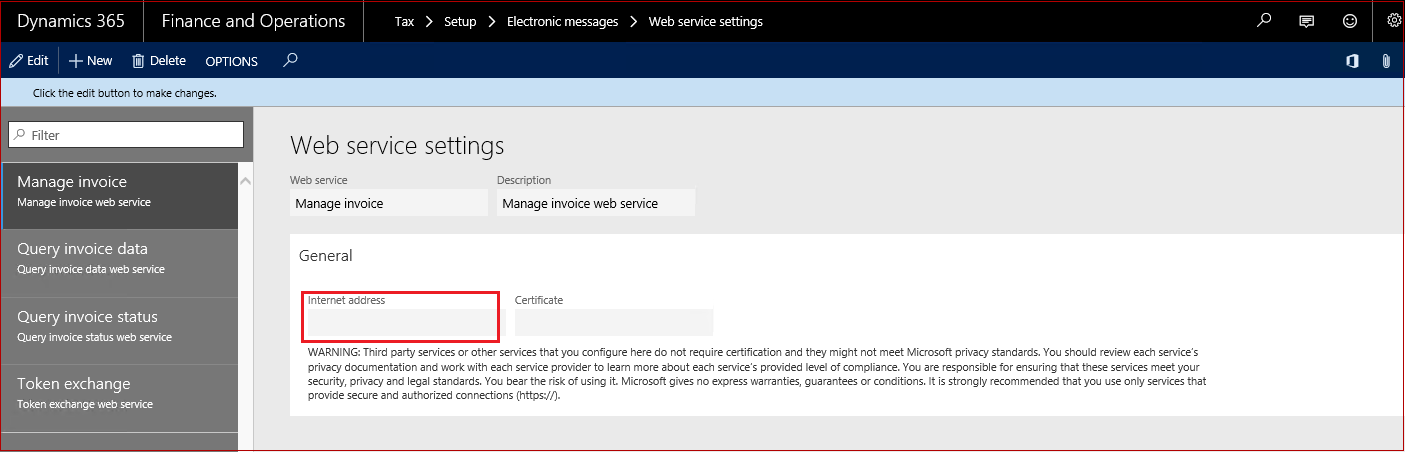1405x452 pixels.
Task: Open the Dynamics 365 home
Action: tap(71, 21)
